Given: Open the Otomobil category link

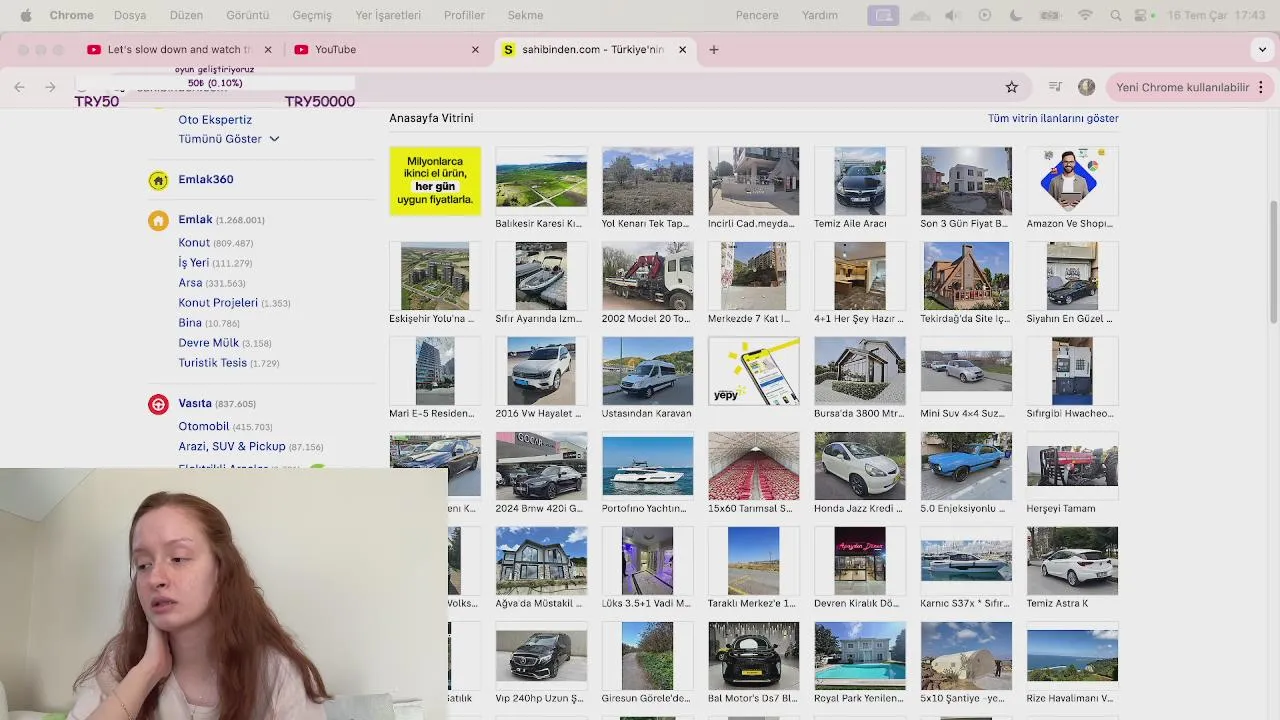Looking at the screenshot, I should 204,426.
